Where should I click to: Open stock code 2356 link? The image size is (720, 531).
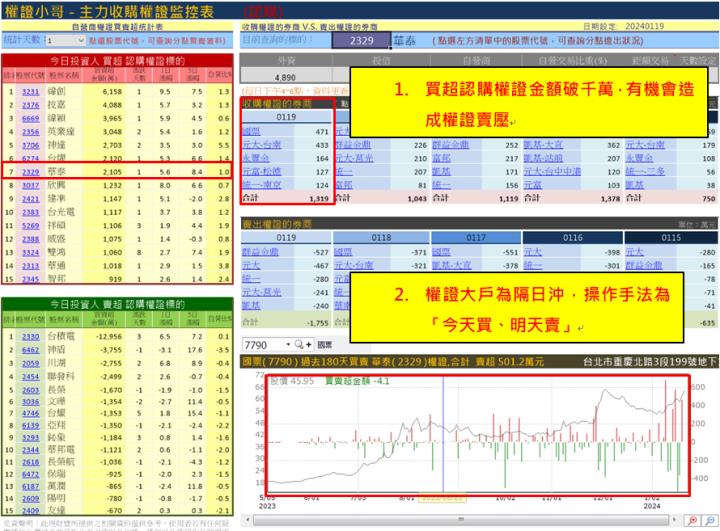coord(31,132)
